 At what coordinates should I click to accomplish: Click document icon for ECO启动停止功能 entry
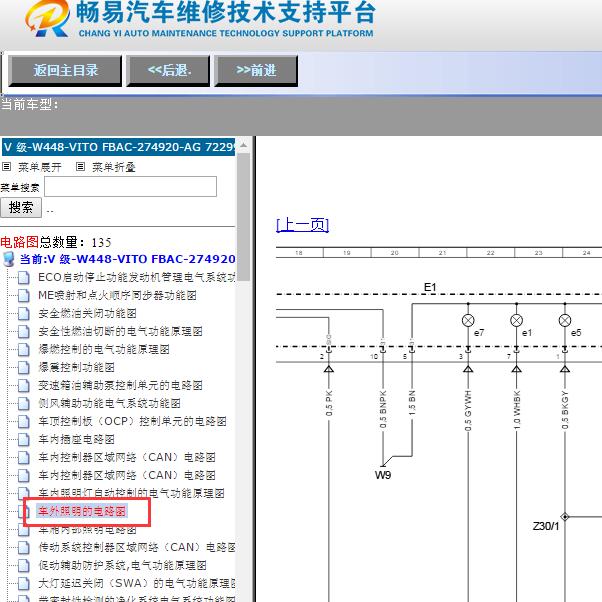click(x=23, y=278)
